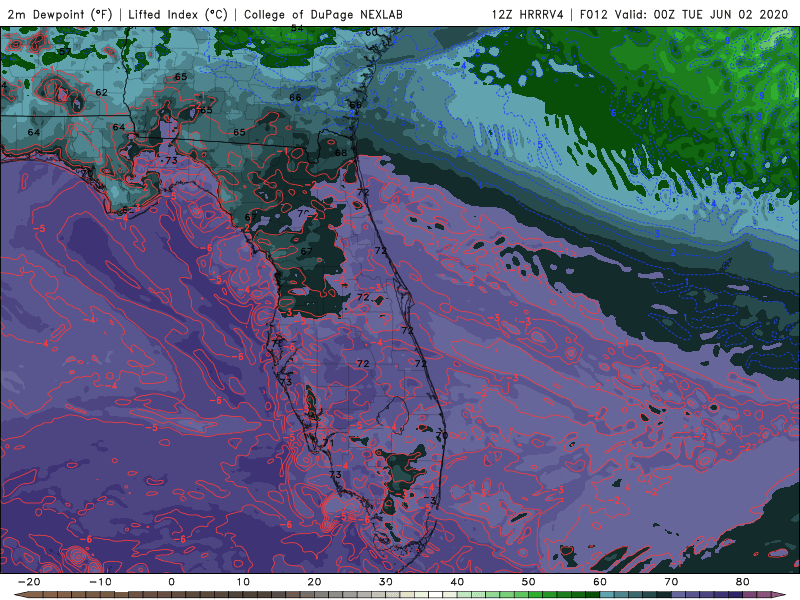The height and width of the screenshot is (600, 800).
Task: Click the '2m Dewpoint (°F)' title text
Action: 60,15
